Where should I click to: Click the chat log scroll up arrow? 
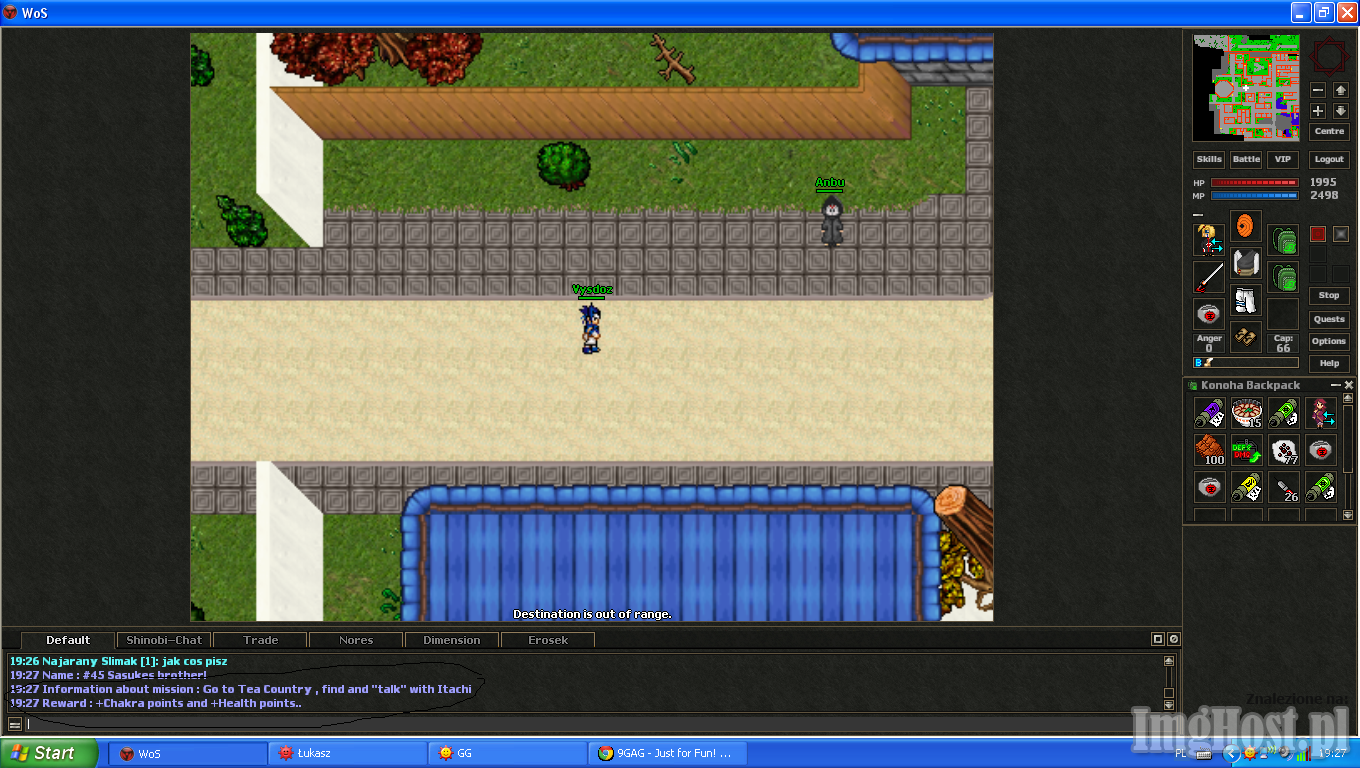1169,661
